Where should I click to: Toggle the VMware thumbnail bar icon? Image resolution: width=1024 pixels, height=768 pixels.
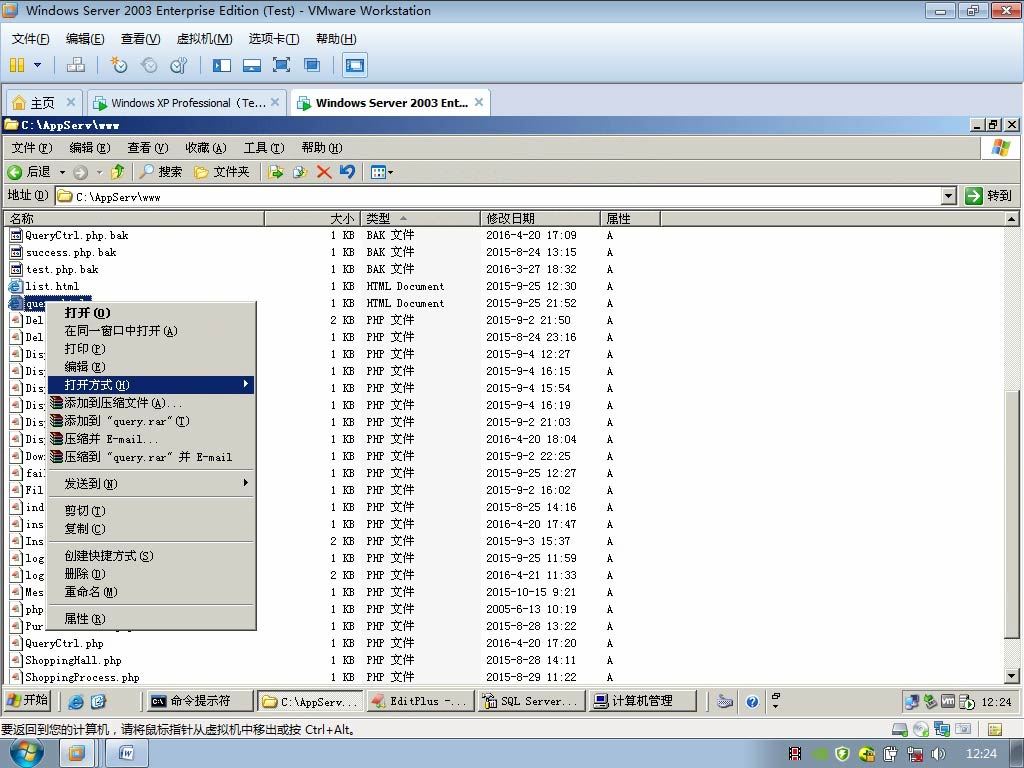(x=251, y=65)
